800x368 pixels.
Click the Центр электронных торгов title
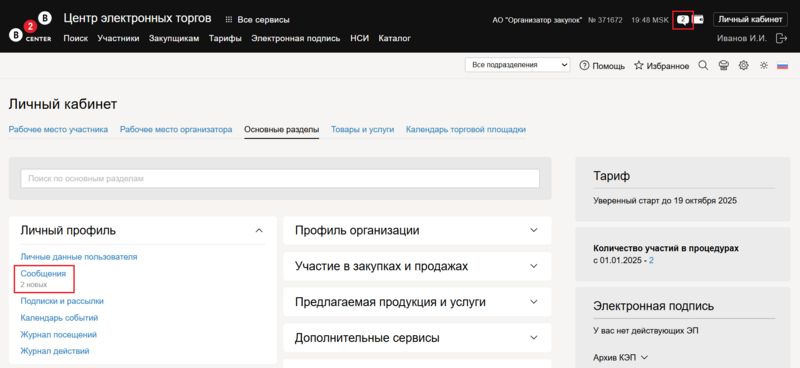tap(137, 18)
